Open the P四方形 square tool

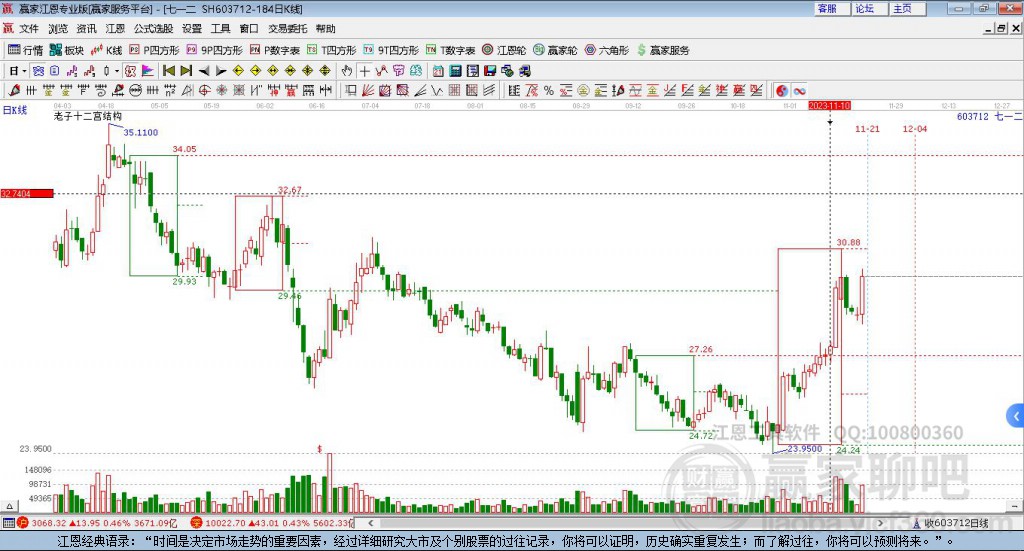[x=154, y=50]
